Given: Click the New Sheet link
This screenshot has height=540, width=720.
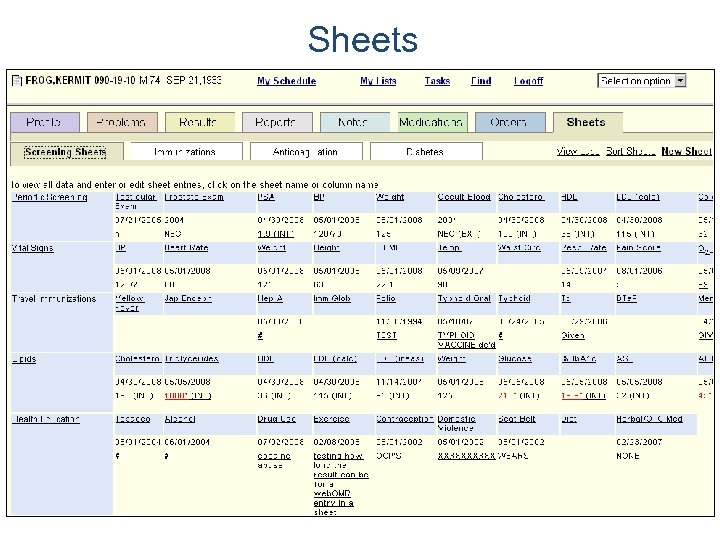Looking at the screenshot, I should click(686, 152).
